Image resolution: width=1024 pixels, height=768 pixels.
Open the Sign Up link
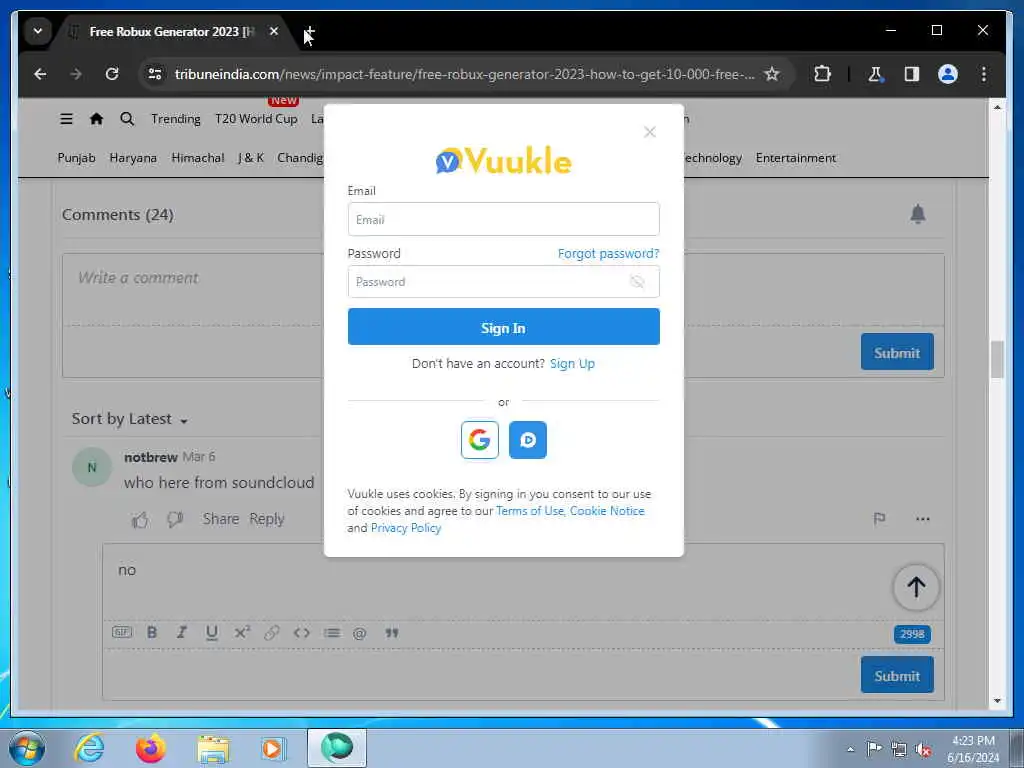[572, 364]
